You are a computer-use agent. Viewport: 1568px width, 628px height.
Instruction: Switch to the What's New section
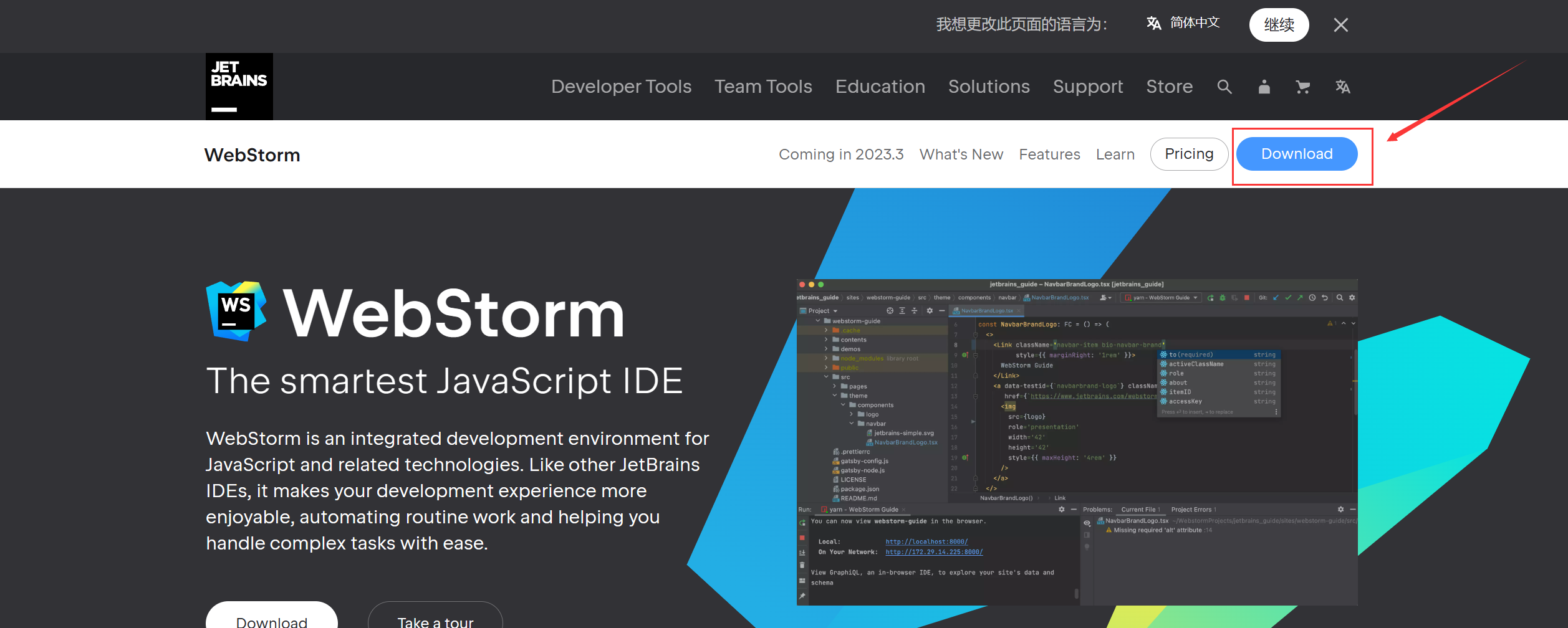click(961, 154)
